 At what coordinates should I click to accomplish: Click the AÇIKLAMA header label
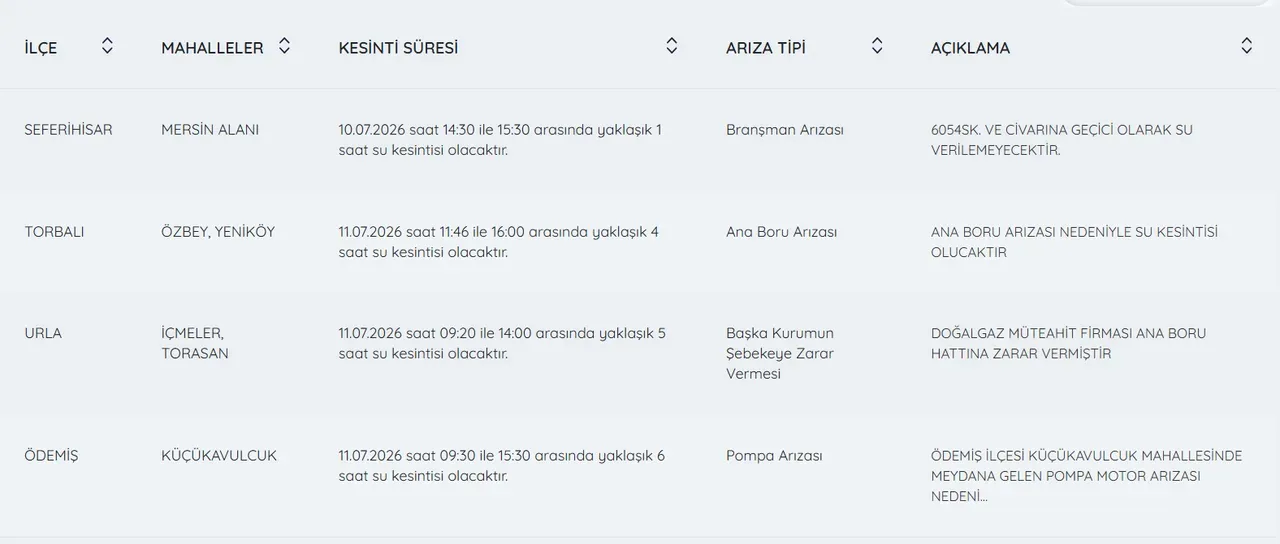click(970, 48)
